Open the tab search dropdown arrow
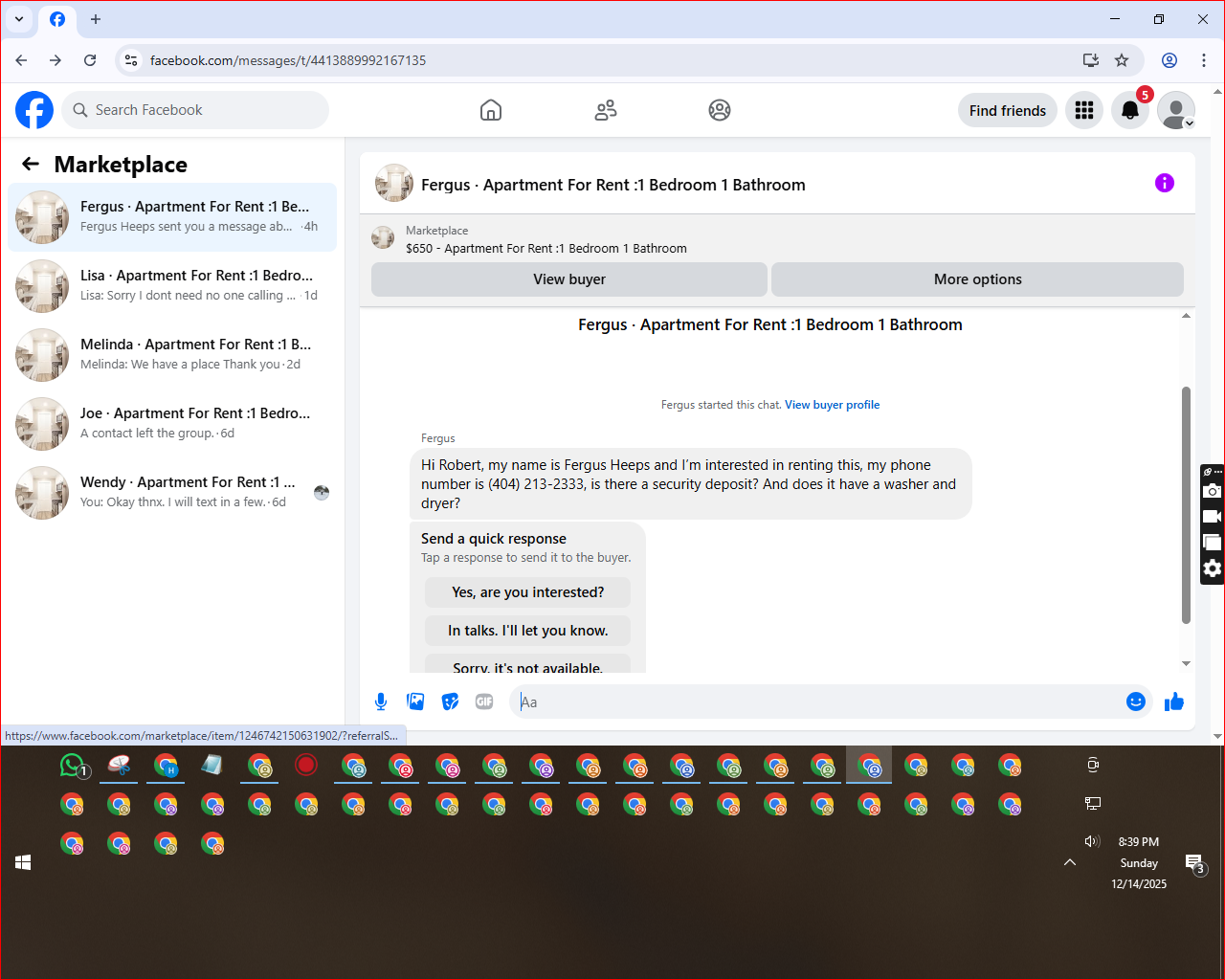The image size is (1225, 980). [x=19, y=19]
